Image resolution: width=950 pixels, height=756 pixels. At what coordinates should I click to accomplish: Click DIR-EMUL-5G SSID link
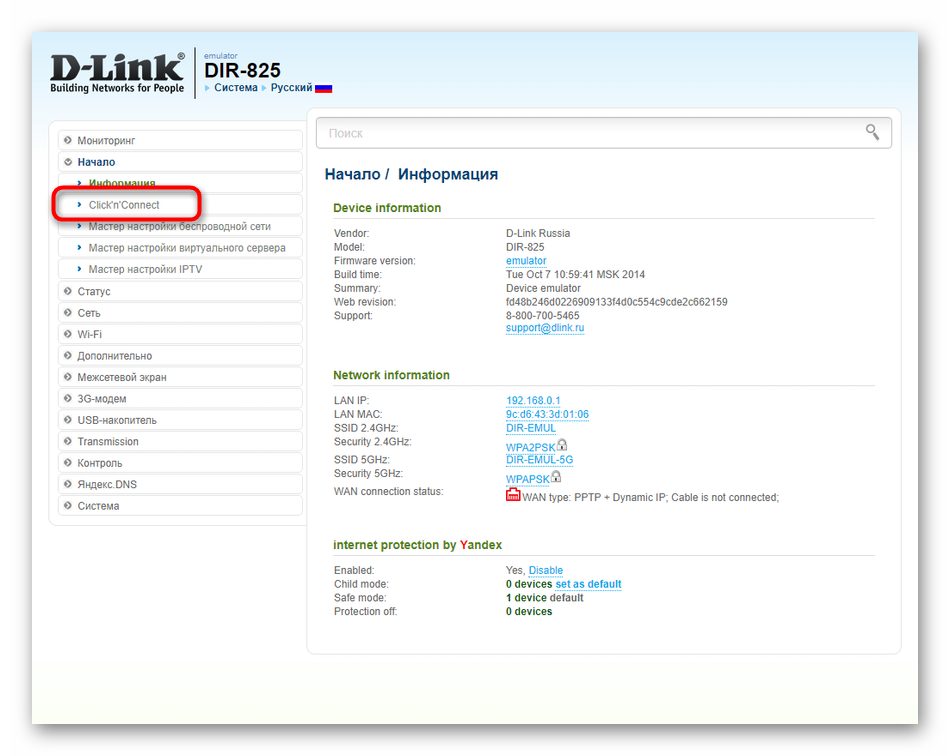539,460
